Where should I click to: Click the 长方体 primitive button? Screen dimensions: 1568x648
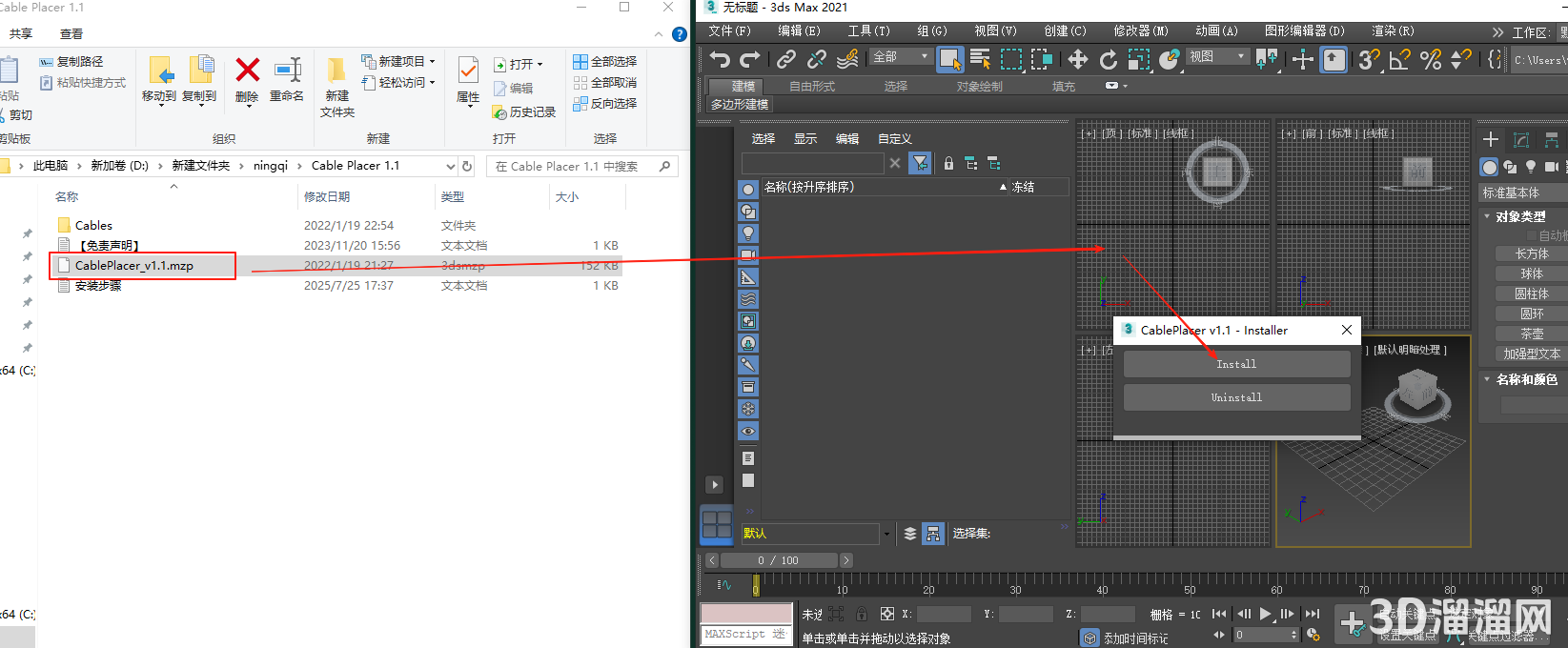coord(1532,253)
